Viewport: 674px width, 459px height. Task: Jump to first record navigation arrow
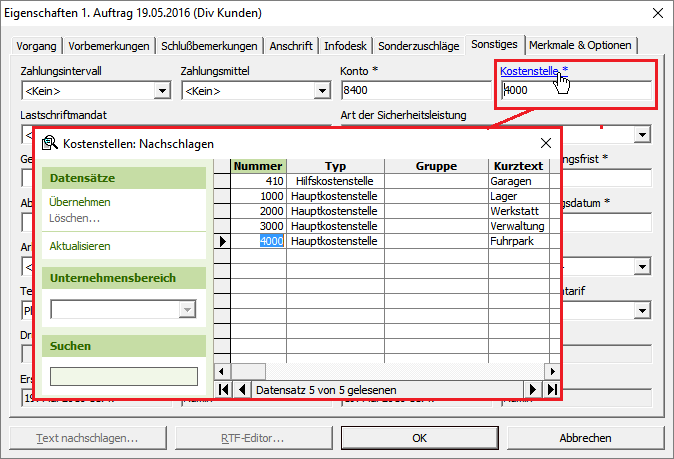(224, 389)
